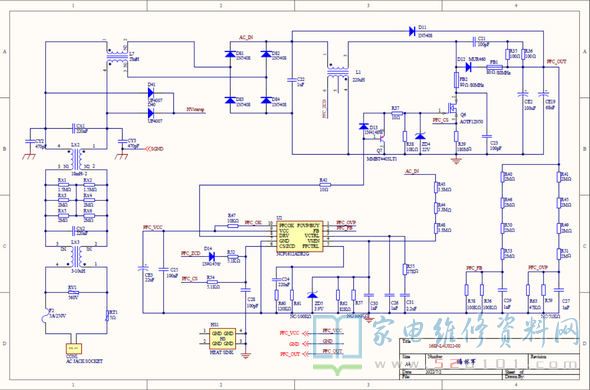The image size is (590, 390).
Task: Select the D81 bridge rectifier diode
Action: click(x=230, y=54)
